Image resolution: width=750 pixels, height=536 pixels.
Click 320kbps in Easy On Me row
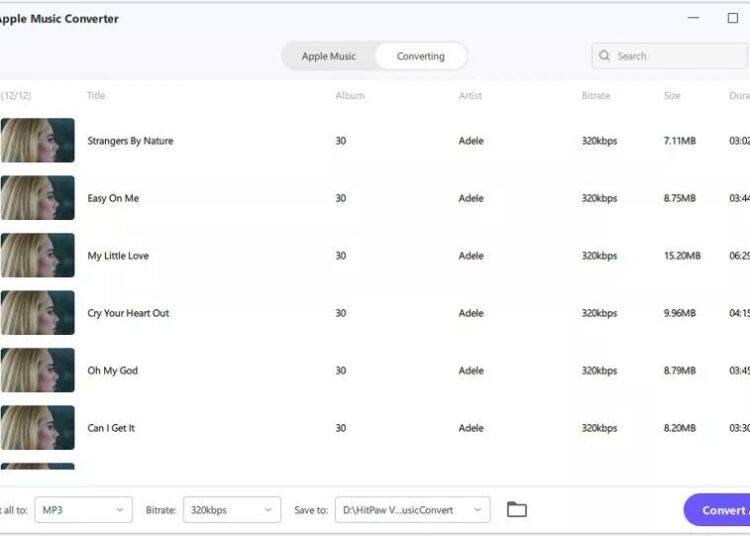pos(599,198)
